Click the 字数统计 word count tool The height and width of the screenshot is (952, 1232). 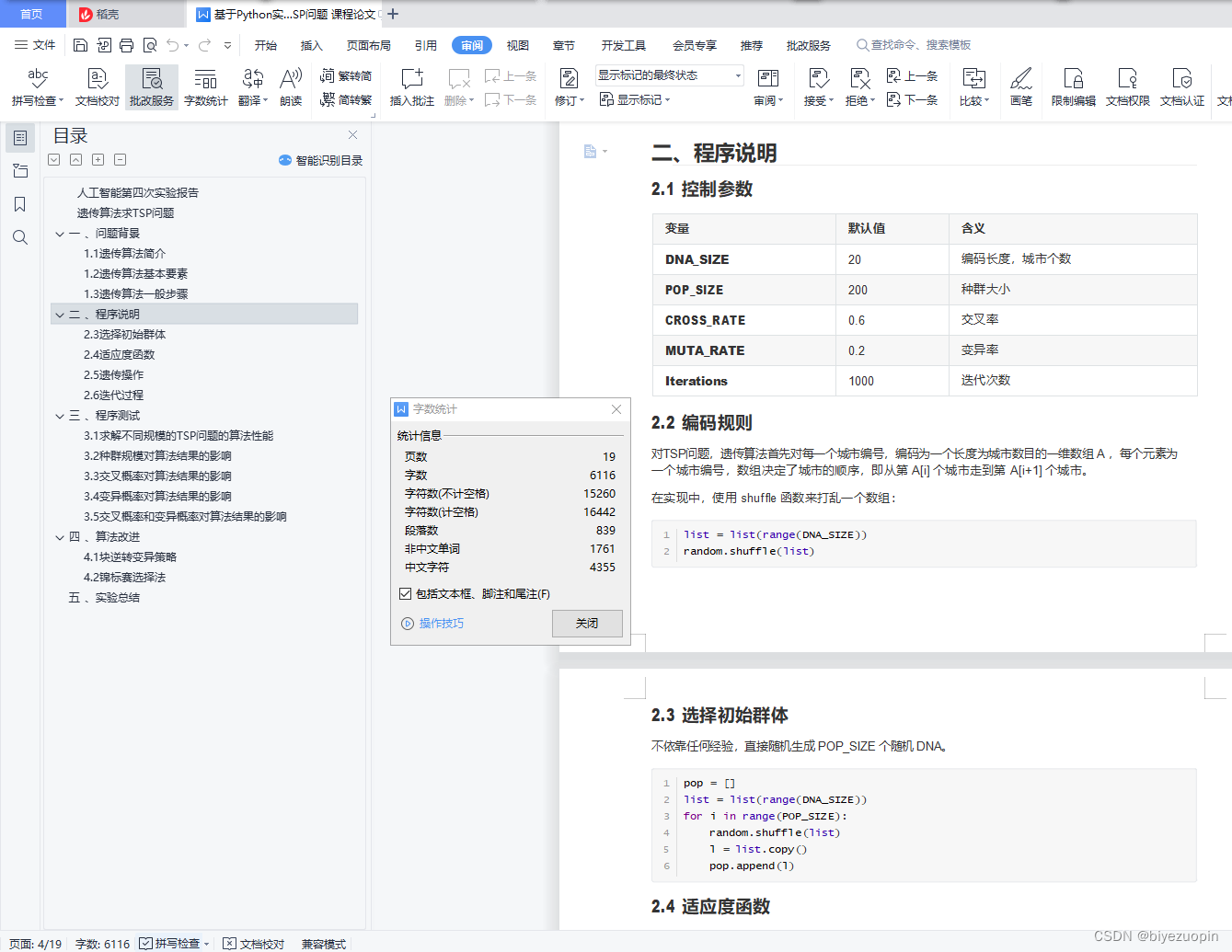tap(206, 87)
